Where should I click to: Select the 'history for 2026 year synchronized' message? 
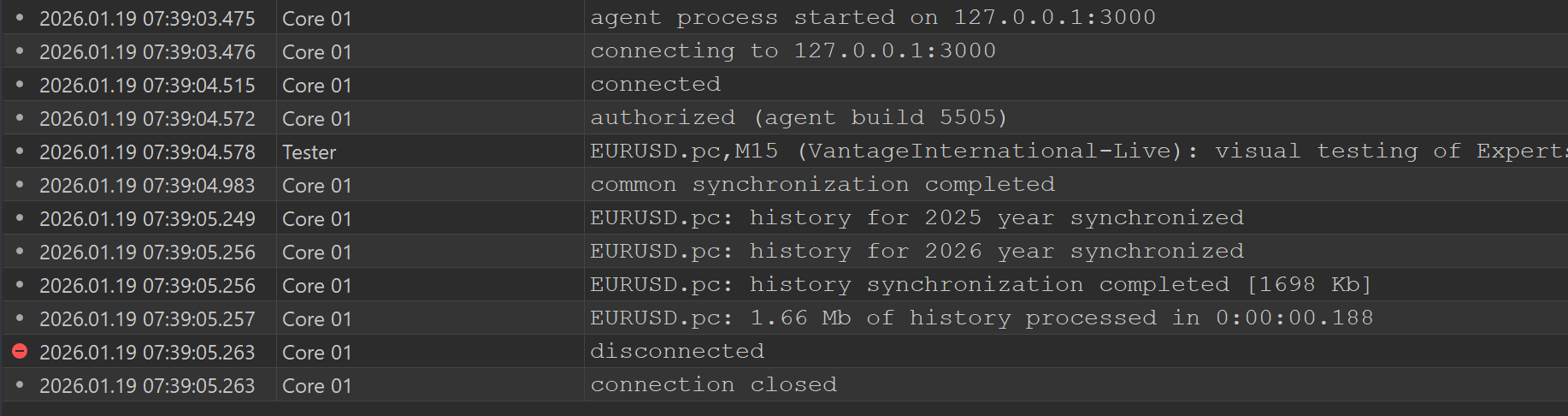pos(917,251)
